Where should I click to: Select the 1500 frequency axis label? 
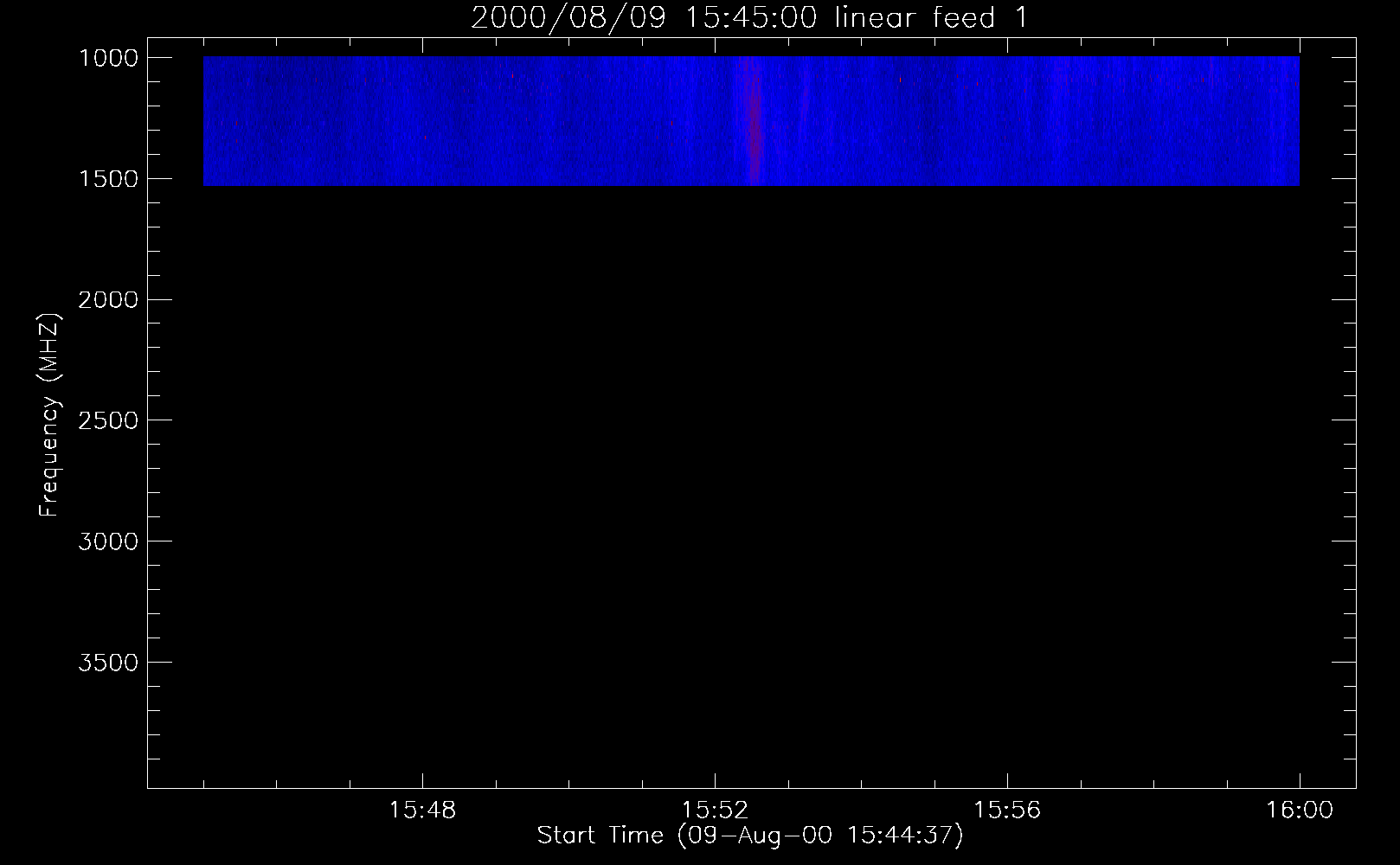point(108,179)
